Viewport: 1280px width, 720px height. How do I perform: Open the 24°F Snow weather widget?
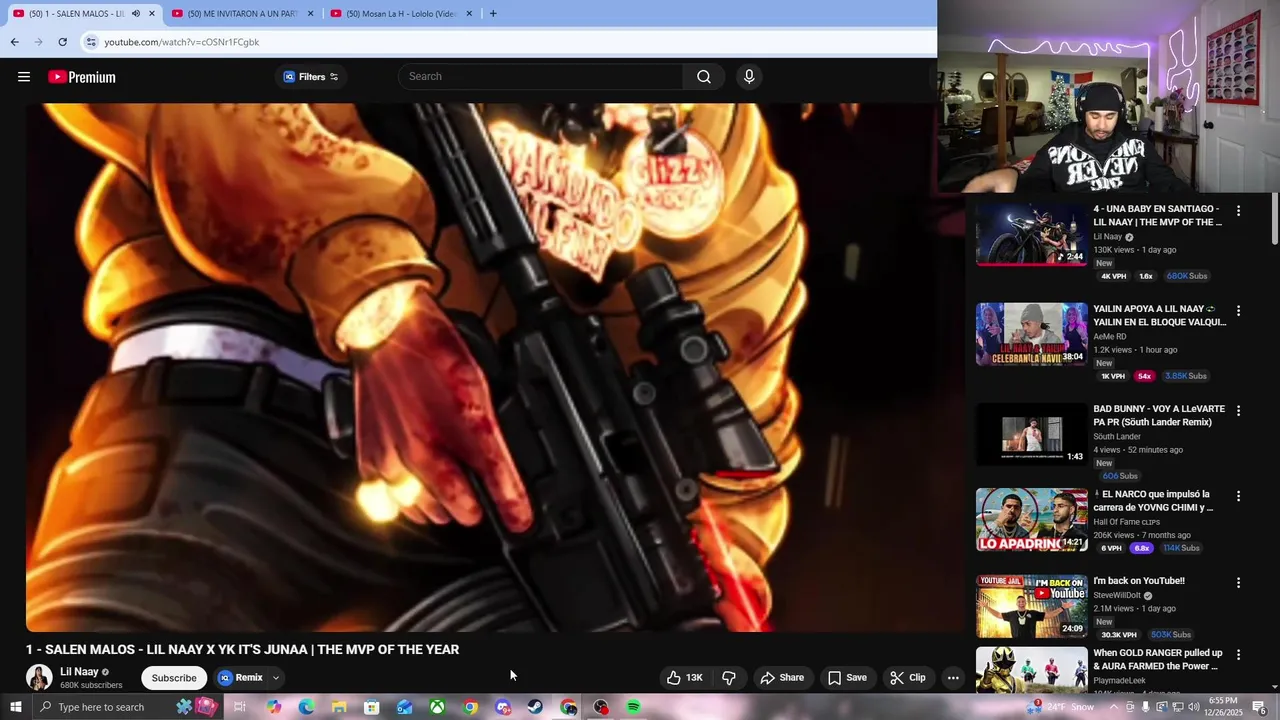click(x=1059, y=707)
